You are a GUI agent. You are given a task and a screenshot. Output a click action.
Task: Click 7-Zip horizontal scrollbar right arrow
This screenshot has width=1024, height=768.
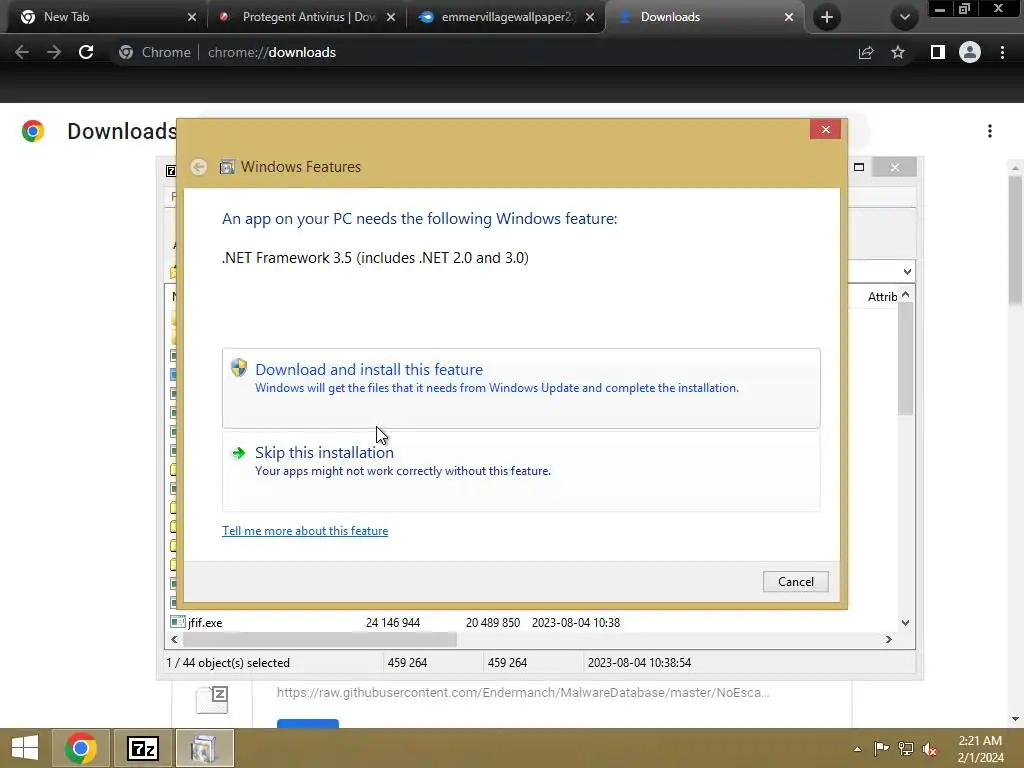pos(888,639)
